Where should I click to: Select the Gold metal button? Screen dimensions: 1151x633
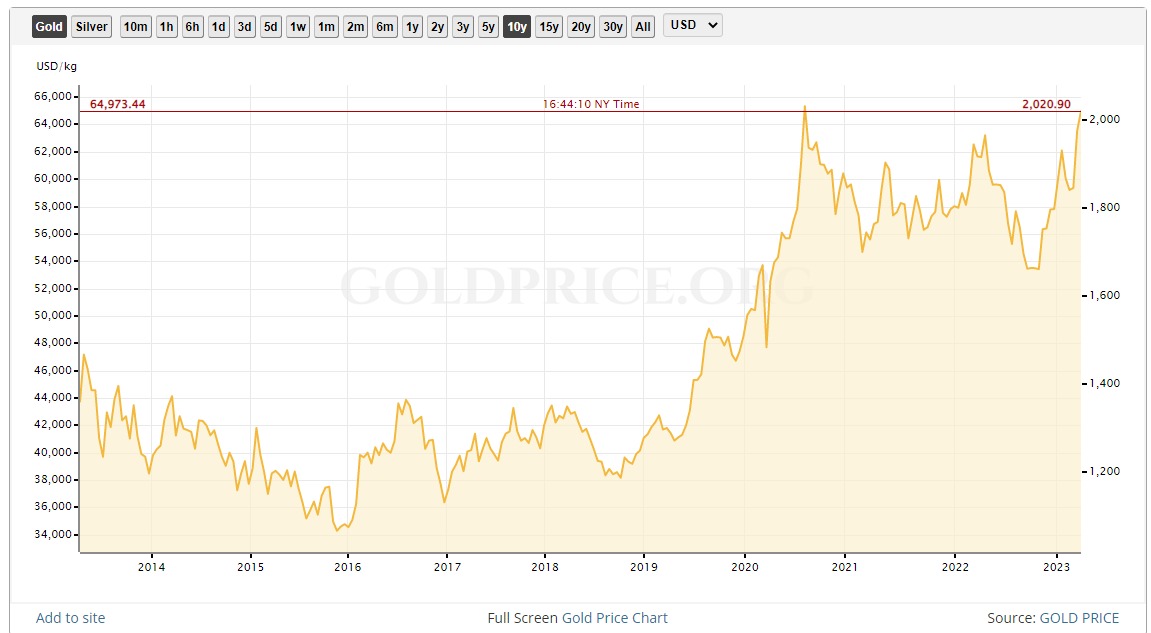tap(49, 26)
